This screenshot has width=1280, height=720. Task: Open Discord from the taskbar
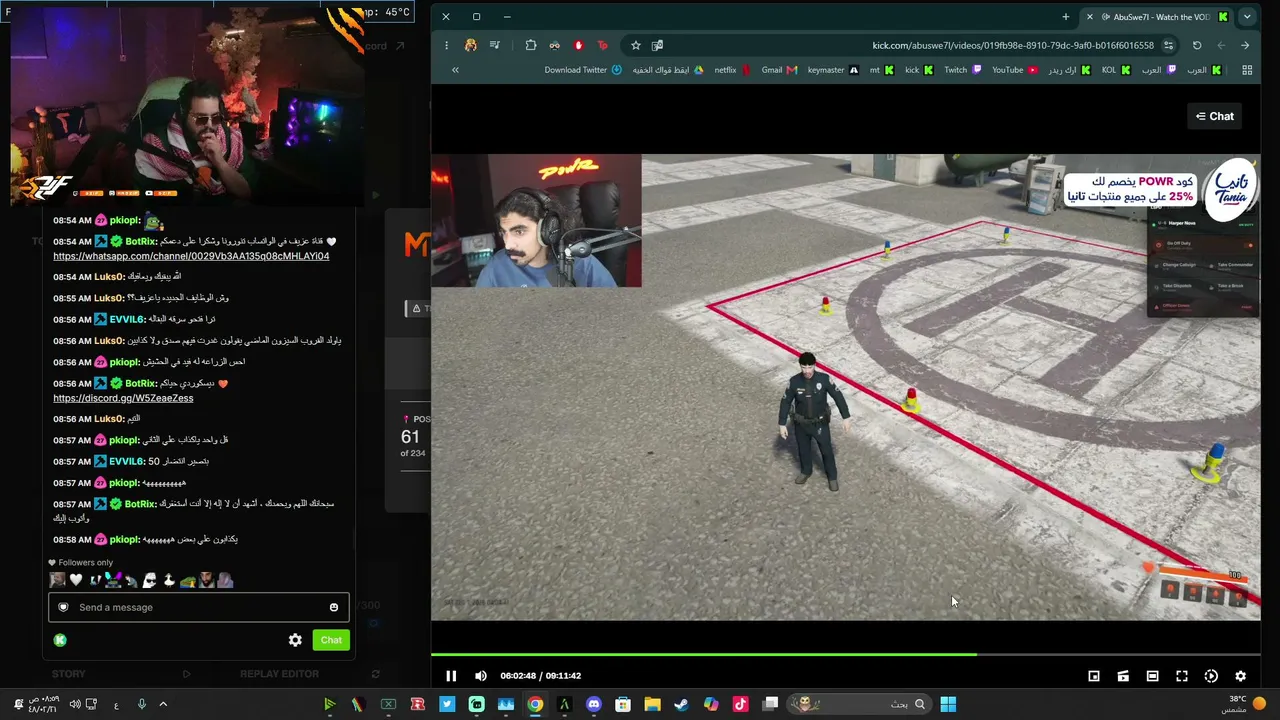594,704
